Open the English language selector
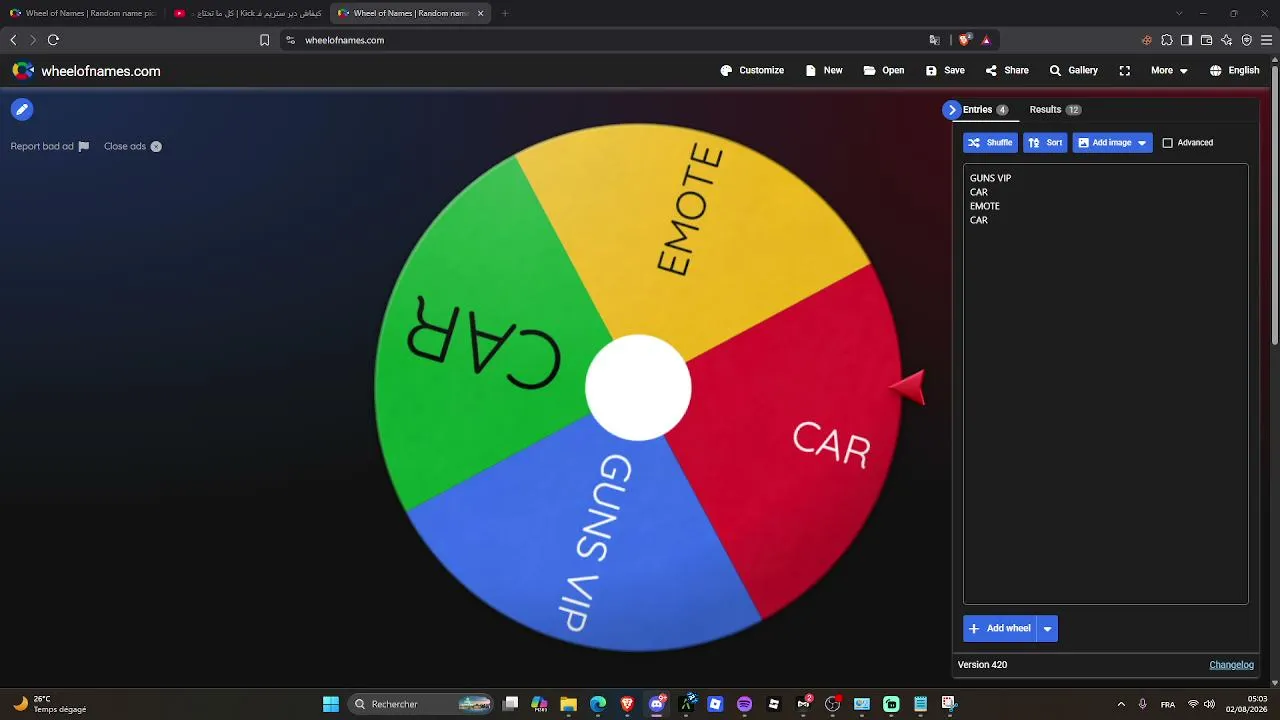This screenshot has width=1280, height=720. 1234,71
